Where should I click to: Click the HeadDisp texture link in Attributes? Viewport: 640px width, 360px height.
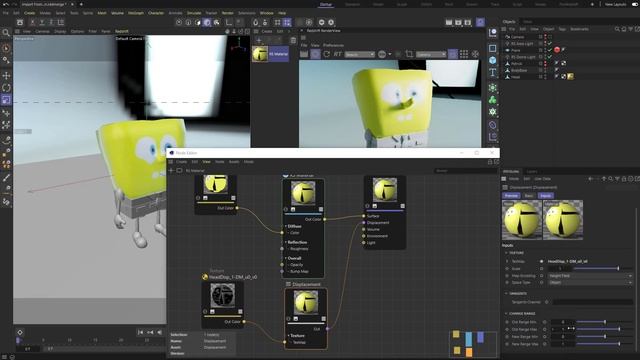tap(568, 261)
